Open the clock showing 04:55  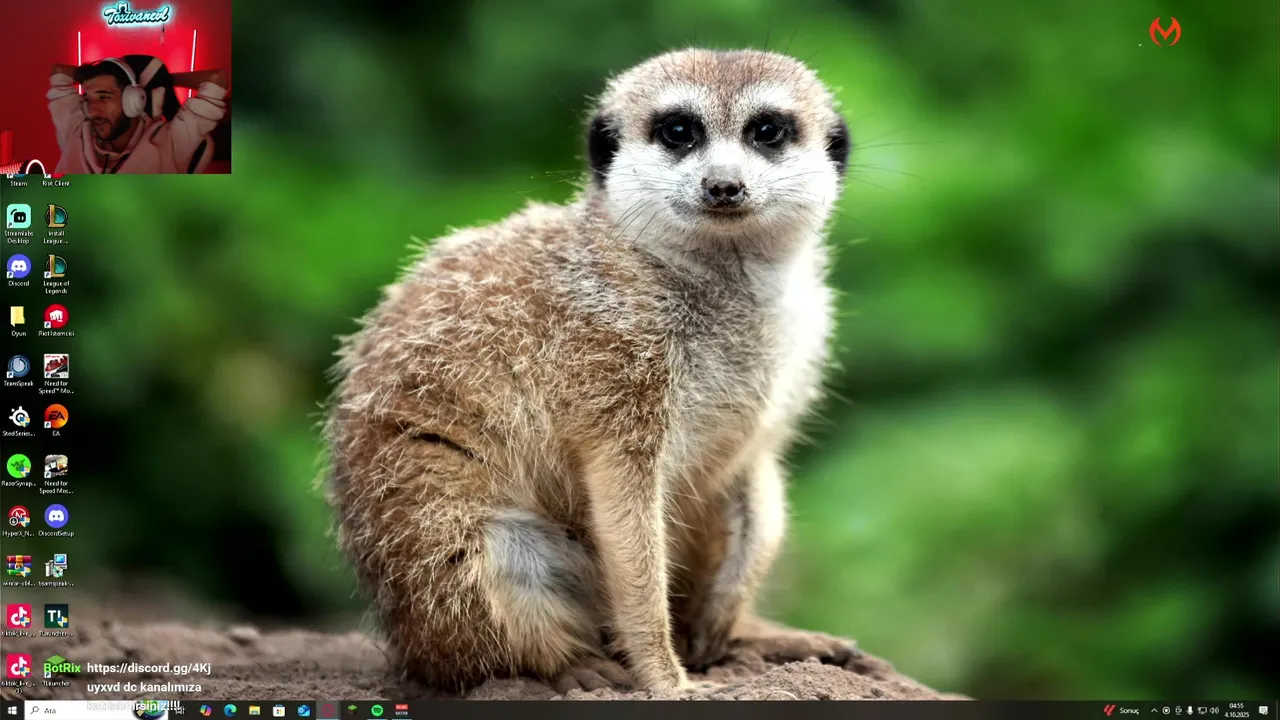point(1237,711)
